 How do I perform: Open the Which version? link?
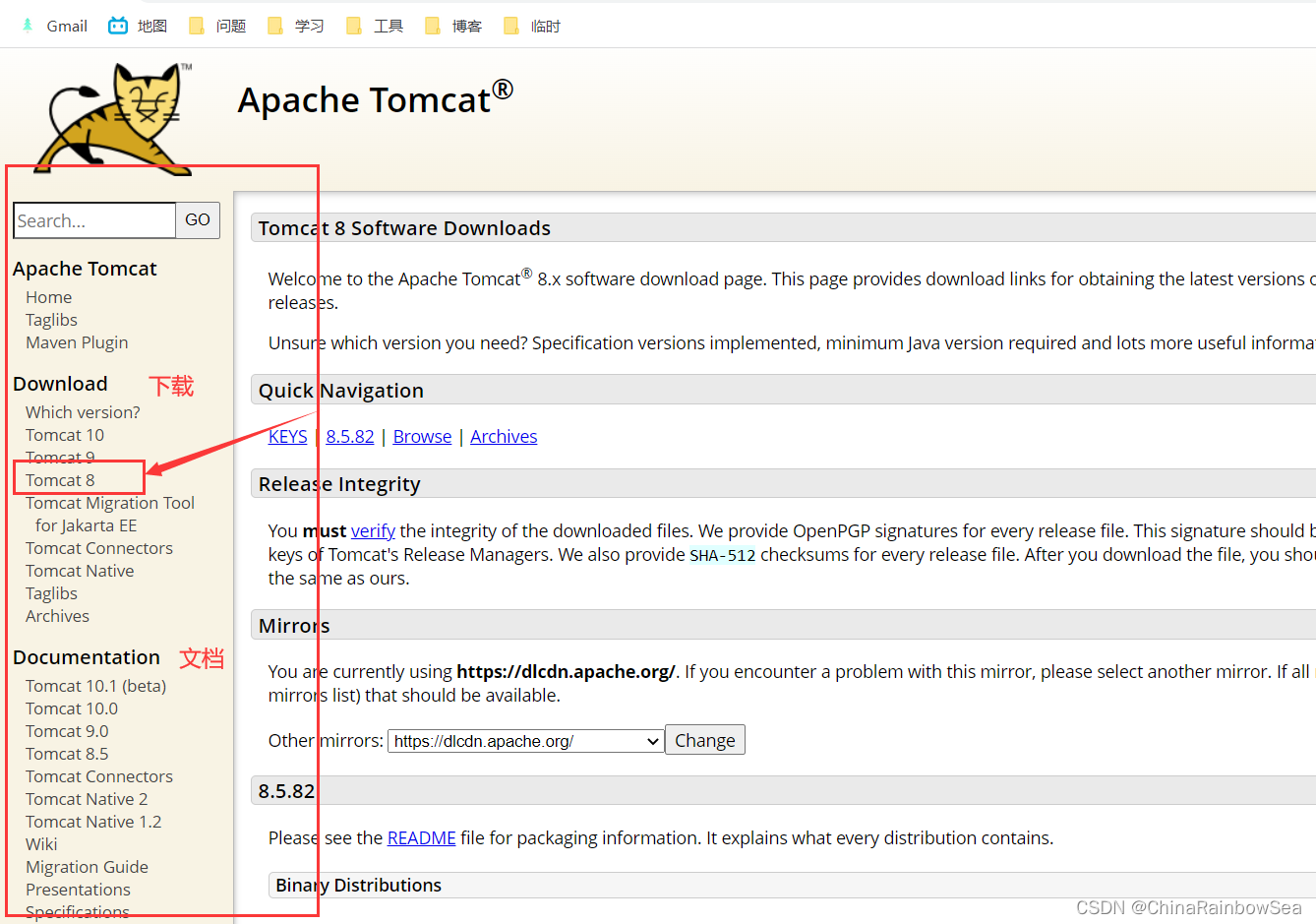(83, 412)
